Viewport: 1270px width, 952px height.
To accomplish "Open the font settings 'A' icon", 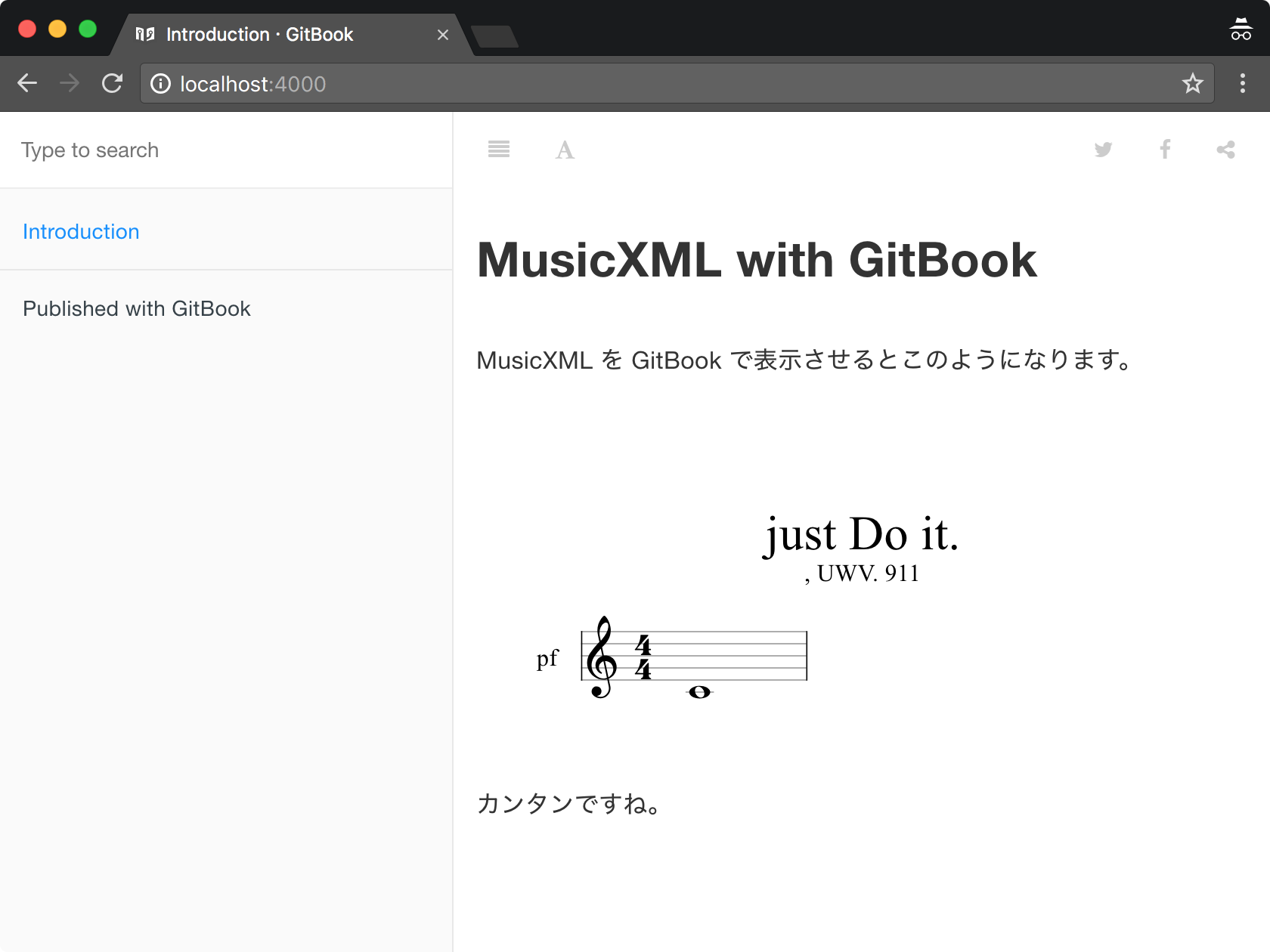I will [x=565, y=150].
